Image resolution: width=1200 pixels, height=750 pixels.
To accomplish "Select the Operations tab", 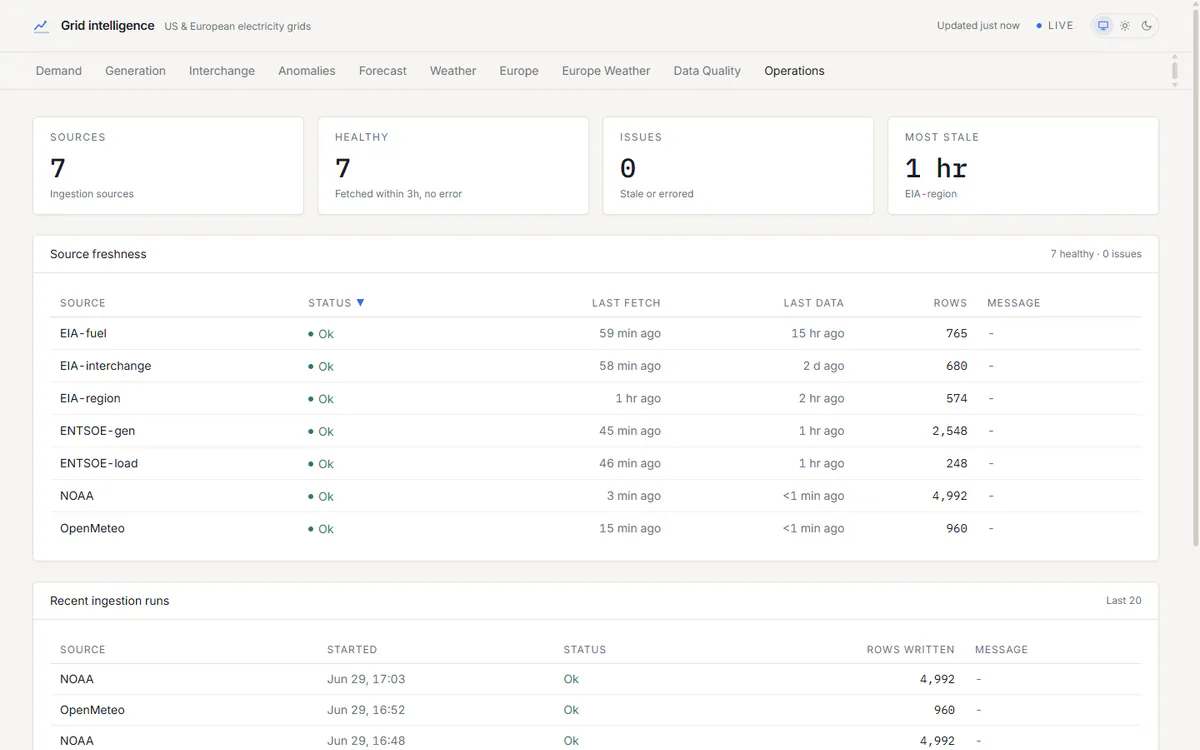I will tap(794, 71).
